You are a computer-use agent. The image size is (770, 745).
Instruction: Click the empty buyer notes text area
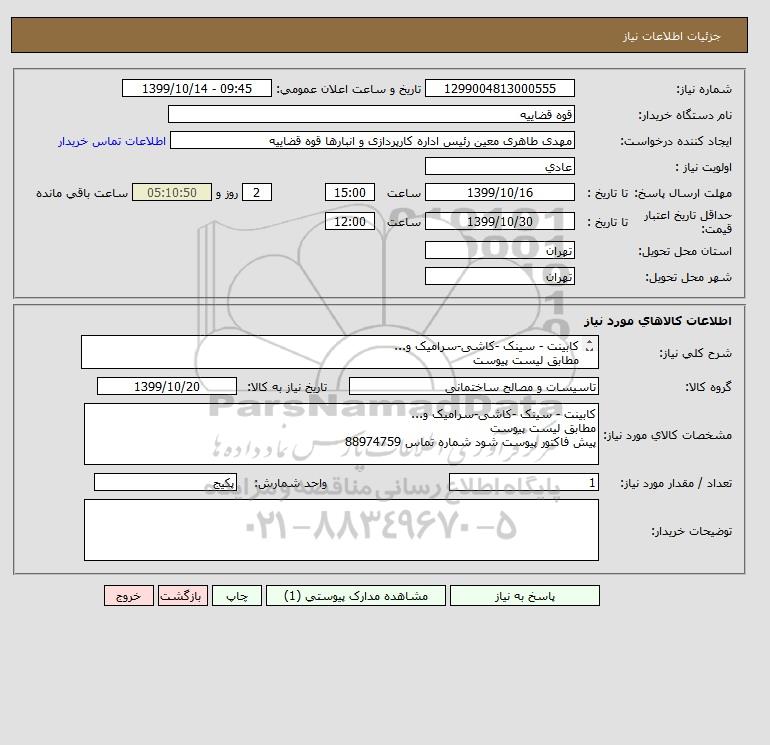341,530
